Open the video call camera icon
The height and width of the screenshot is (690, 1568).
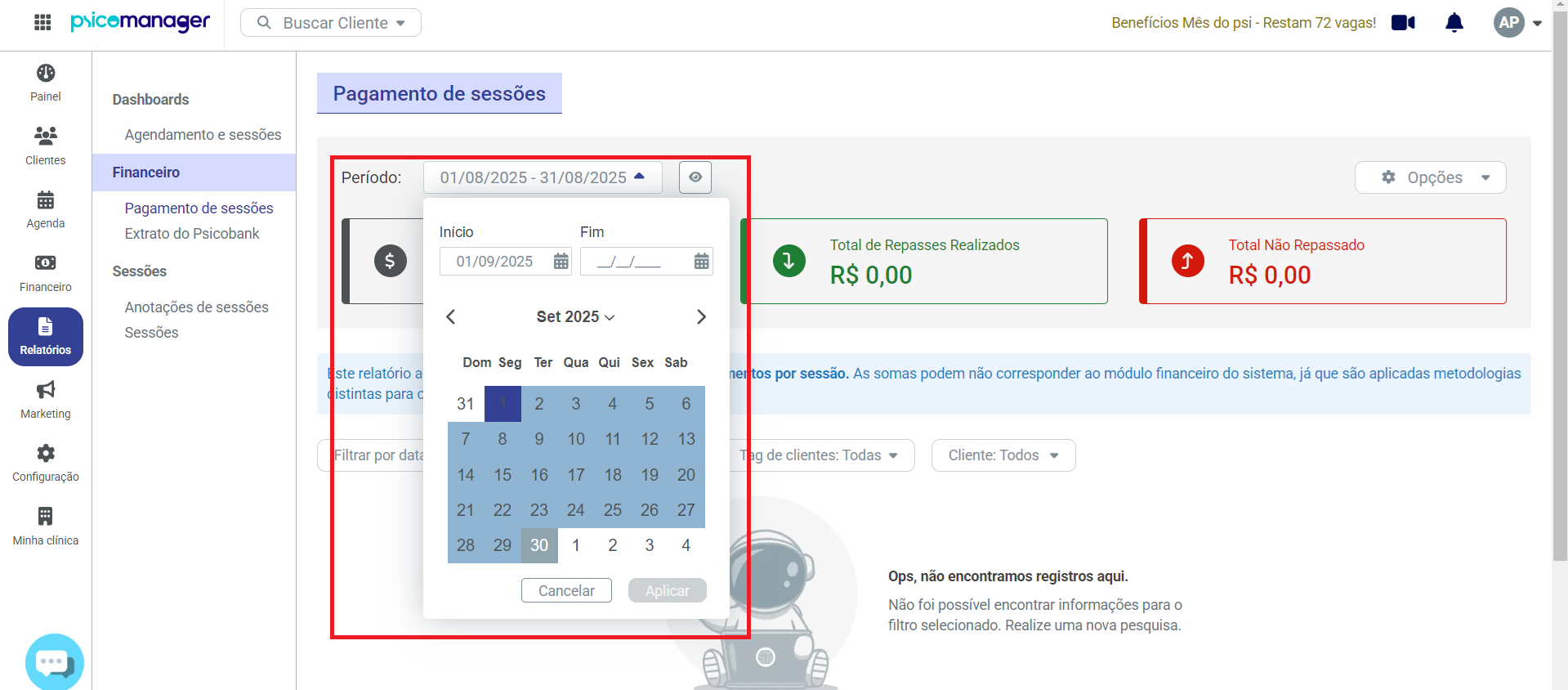1403,23
